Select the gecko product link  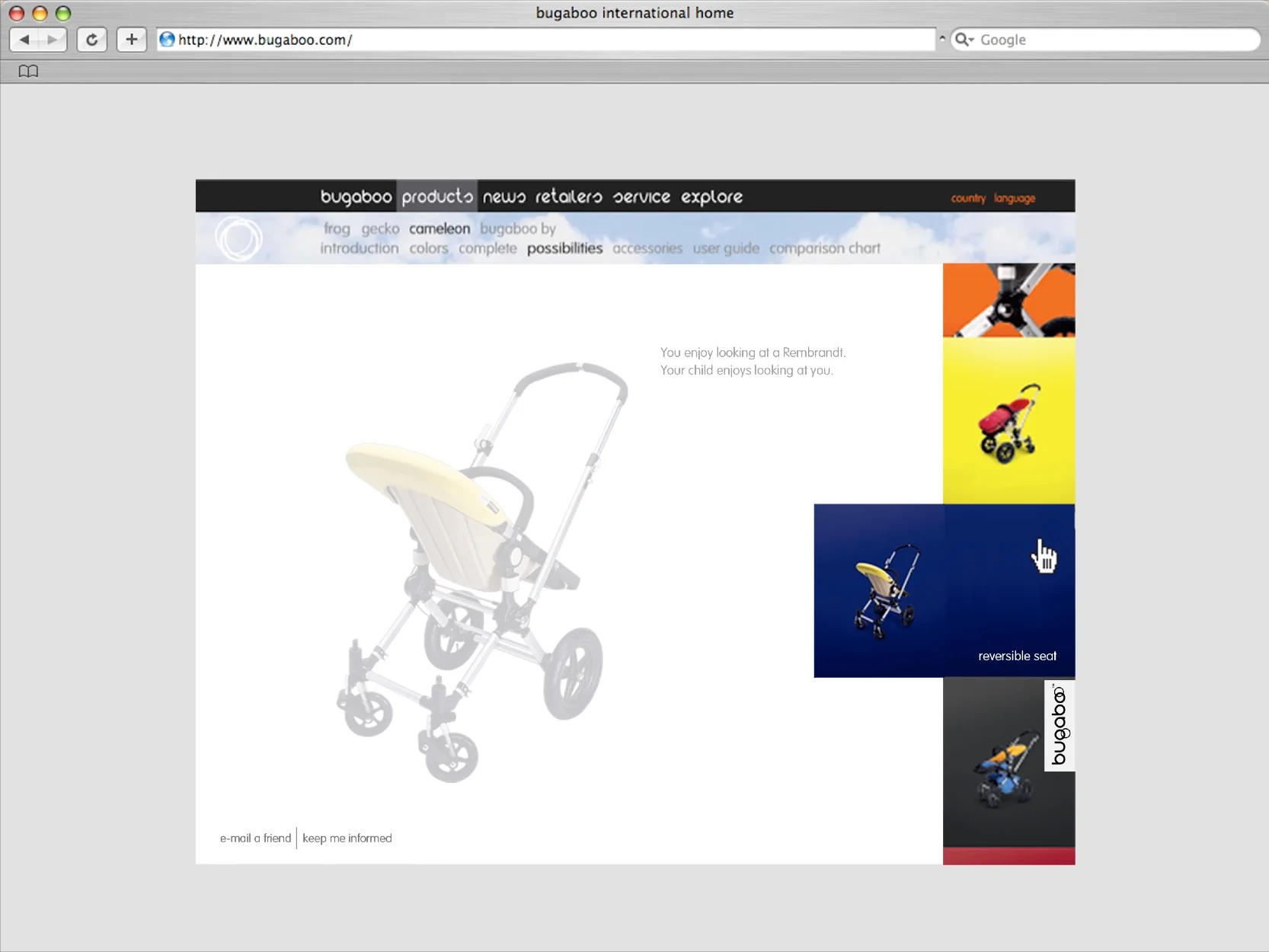[380, 228]
